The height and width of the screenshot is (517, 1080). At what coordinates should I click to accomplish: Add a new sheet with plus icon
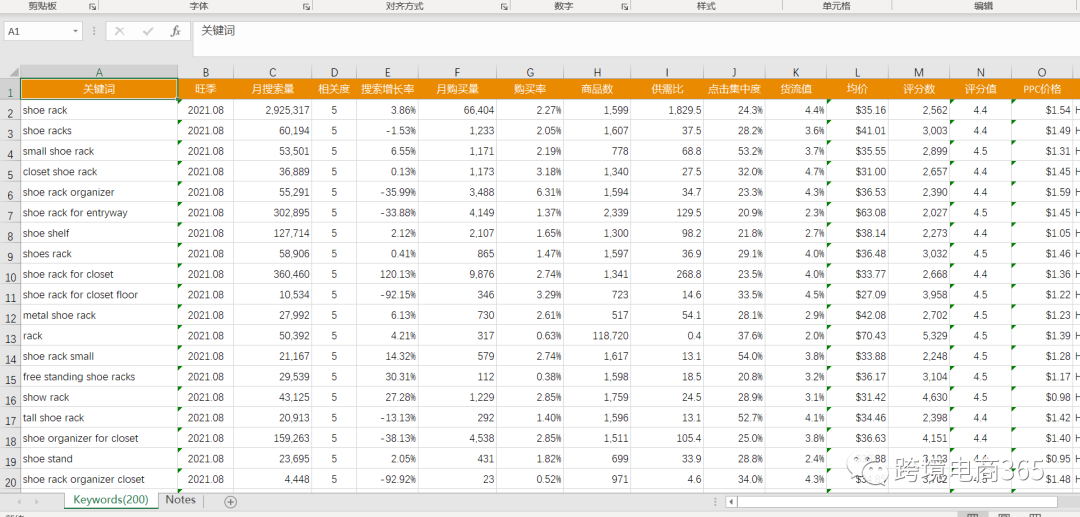[231, 501]
